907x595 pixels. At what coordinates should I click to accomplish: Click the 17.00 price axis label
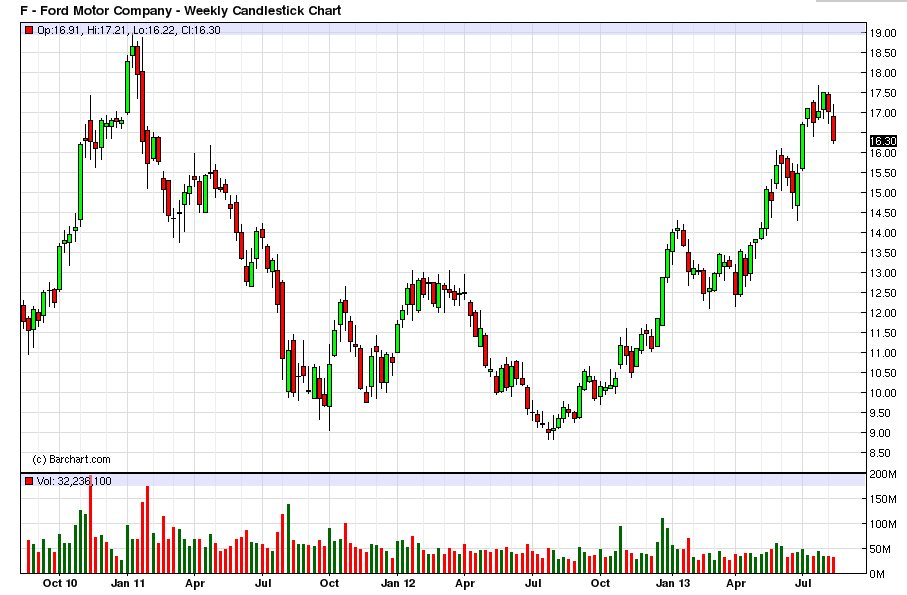point(883,113)
